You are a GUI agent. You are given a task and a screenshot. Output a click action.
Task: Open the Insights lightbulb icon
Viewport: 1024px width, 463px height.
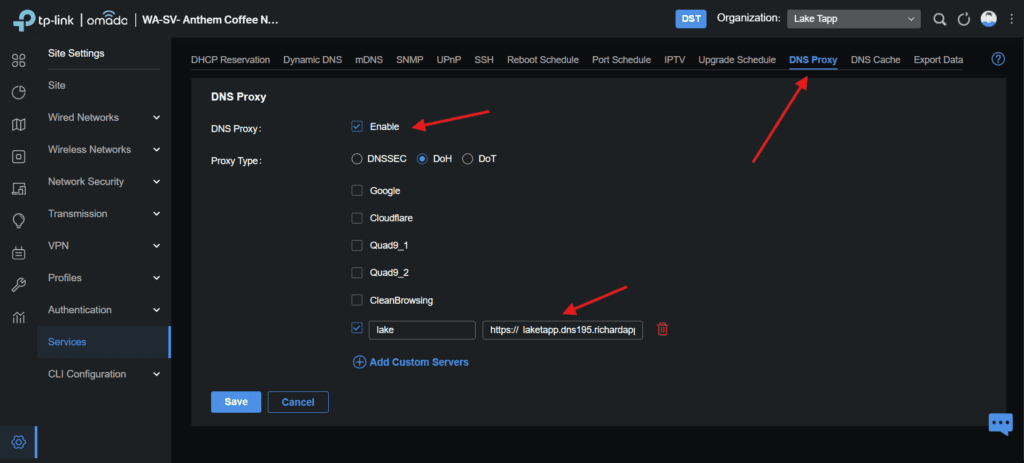point(19,221)
